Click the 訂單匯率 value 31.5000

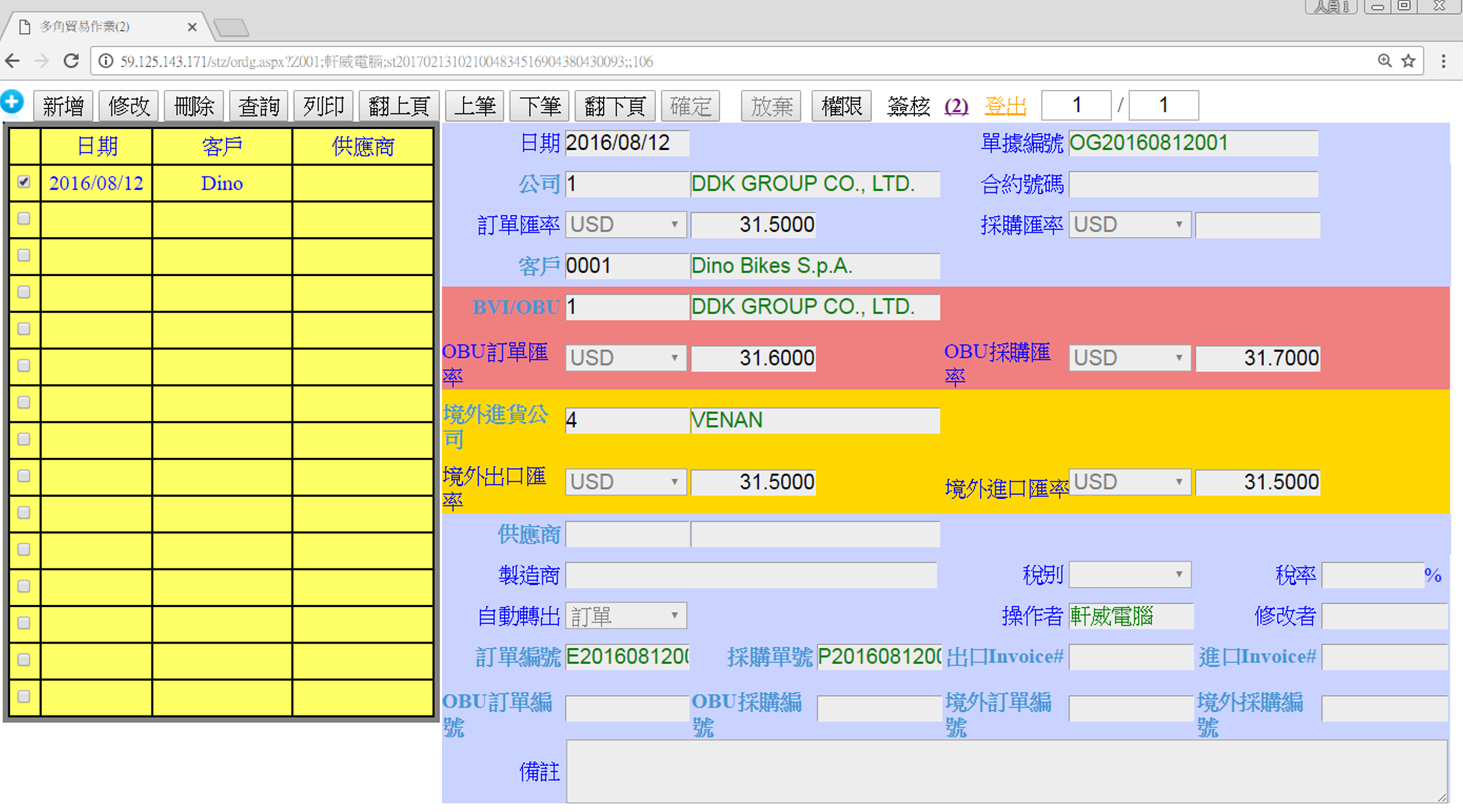pos(753,225)
